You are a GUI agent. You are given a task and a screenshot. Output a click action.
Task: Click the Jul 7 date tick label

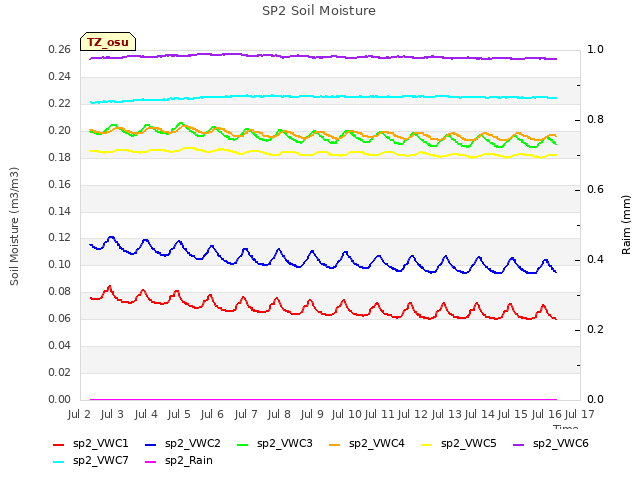coord(246,415)
